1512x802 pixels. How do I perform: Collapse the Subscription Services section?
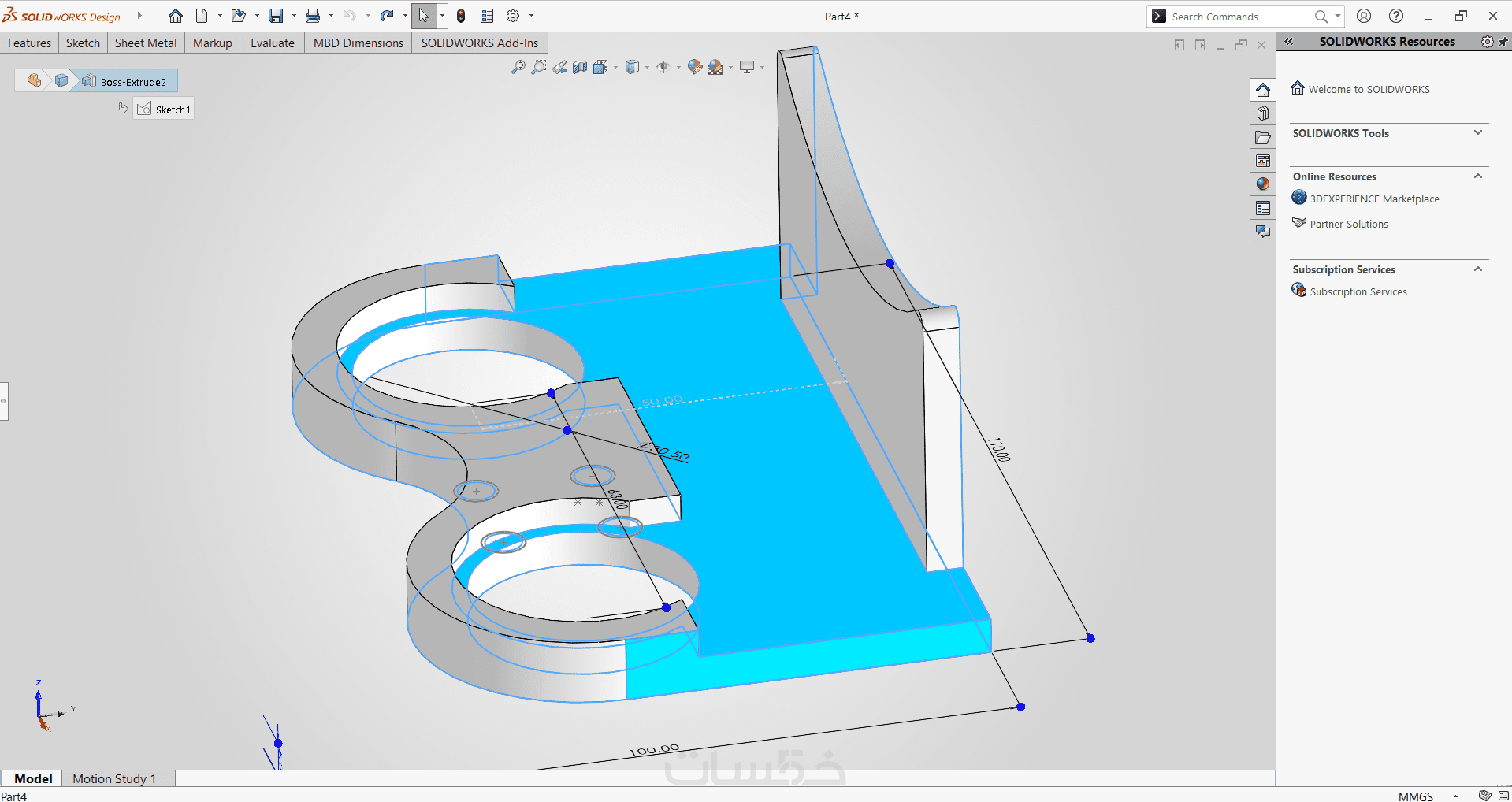coord(1478,269)
